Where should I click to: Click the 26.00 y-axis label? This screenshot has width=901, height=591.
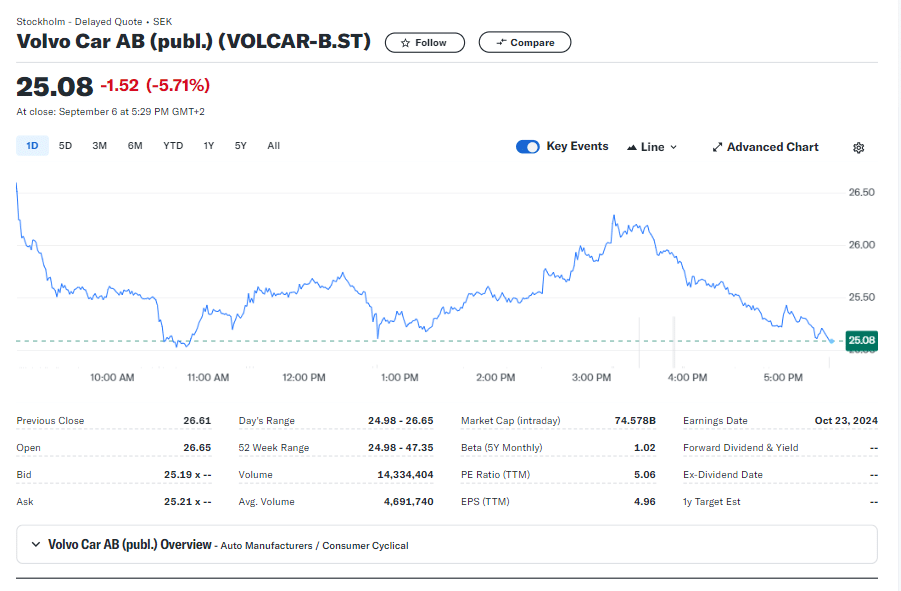tap(861, 245)
